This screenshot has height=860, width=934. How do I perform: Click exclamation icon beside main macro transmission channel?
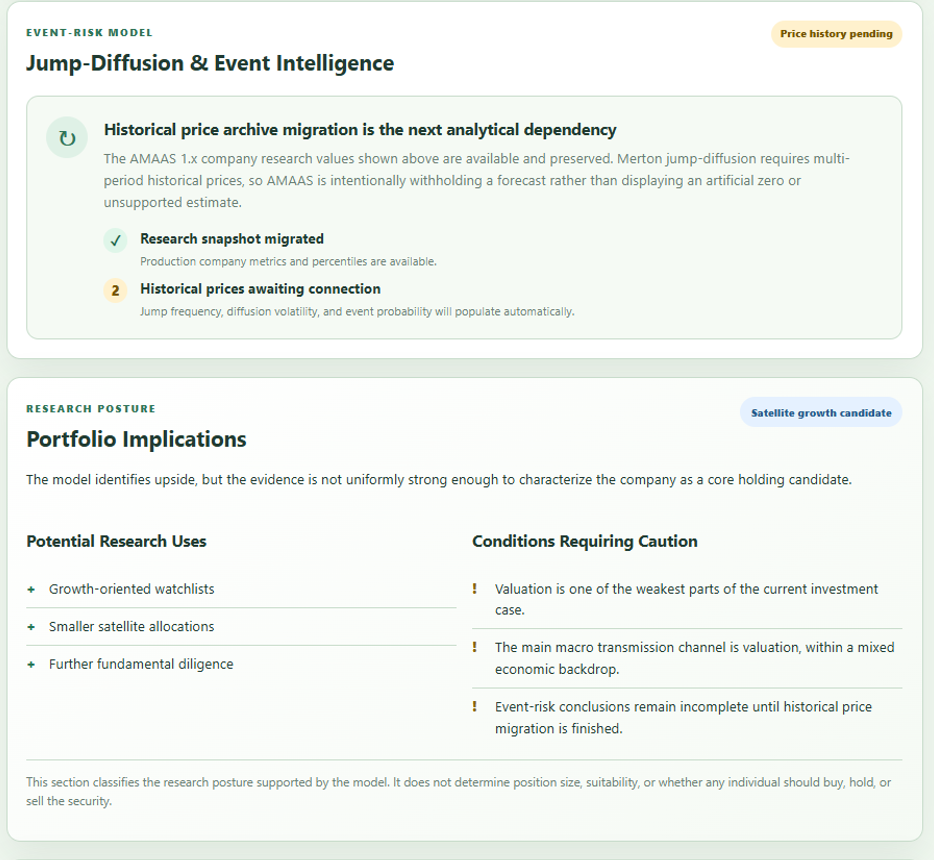475,647
